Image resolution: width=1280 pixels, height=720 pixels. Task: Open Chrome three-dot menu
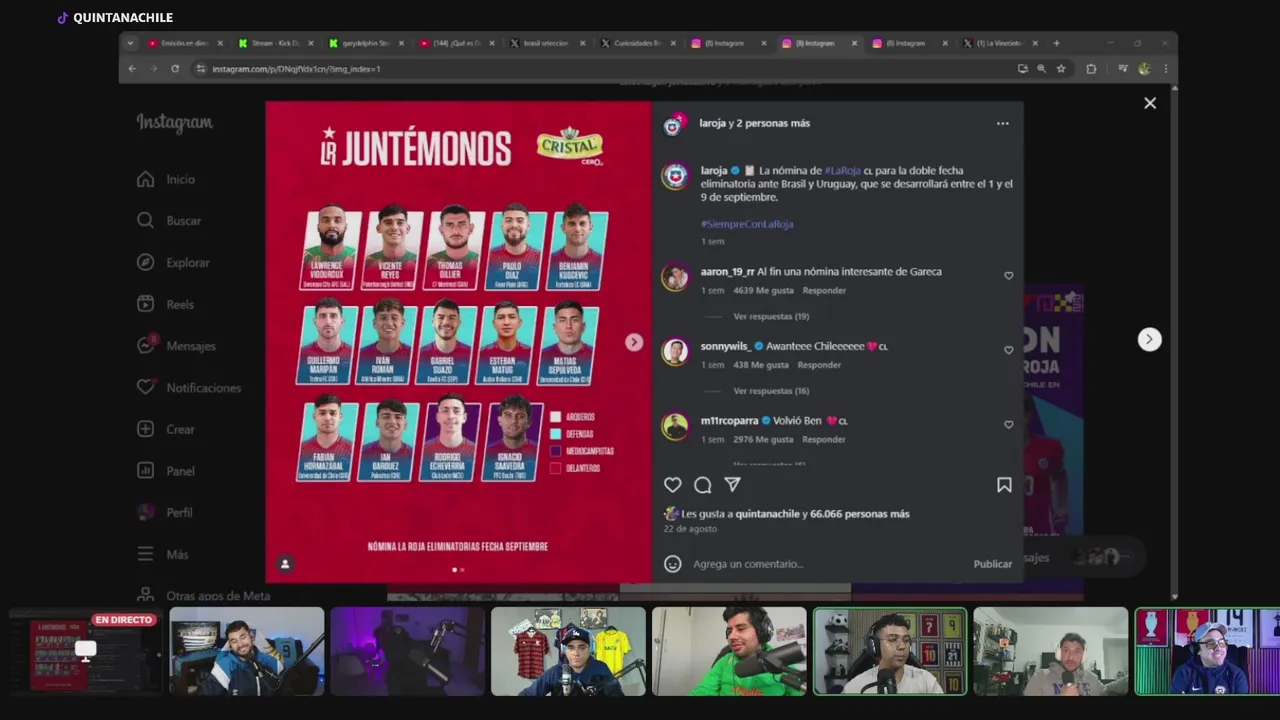pos(1165,69)
